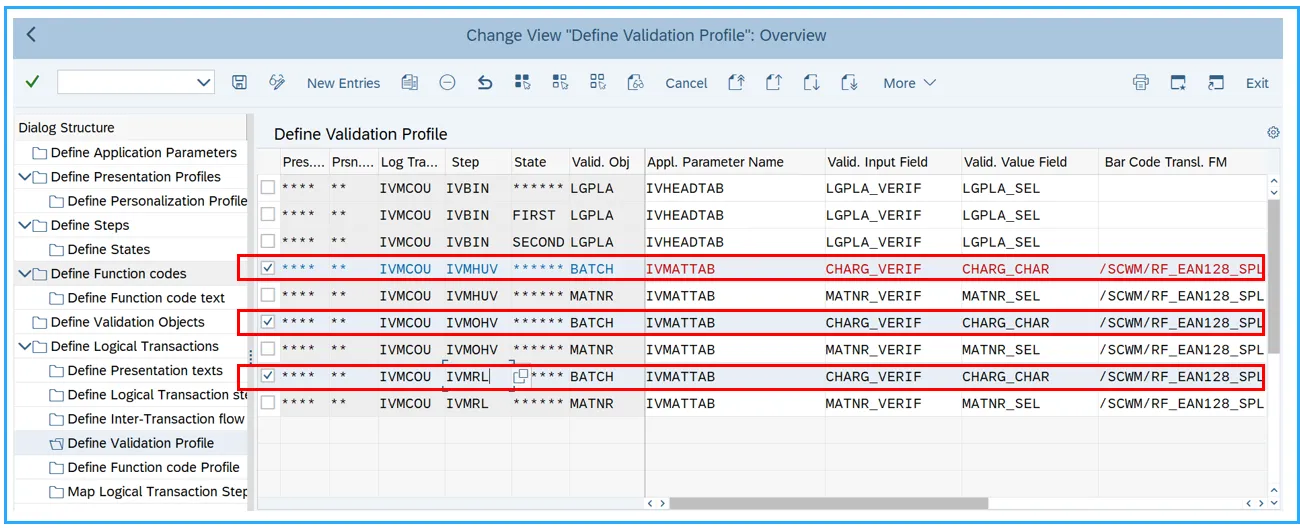Collapse the Define Logical Transactions node
This screenshot has width=1300, height=528.
25,347
